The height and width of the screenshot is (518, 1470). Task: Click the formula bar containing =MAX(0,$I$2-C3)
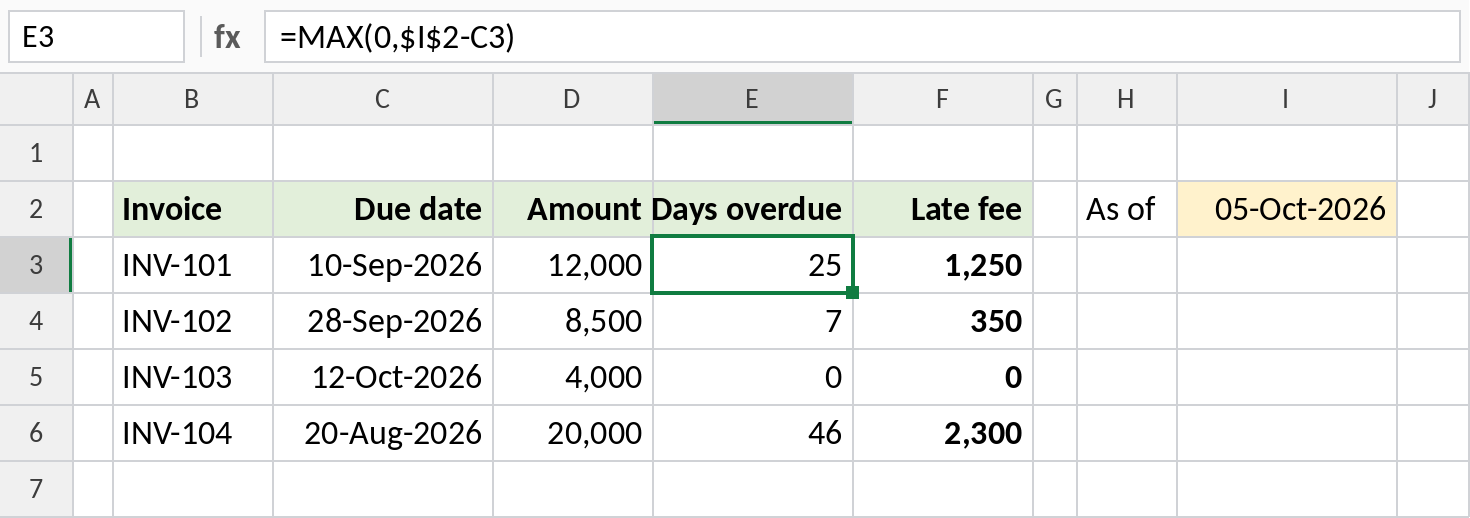863,38
